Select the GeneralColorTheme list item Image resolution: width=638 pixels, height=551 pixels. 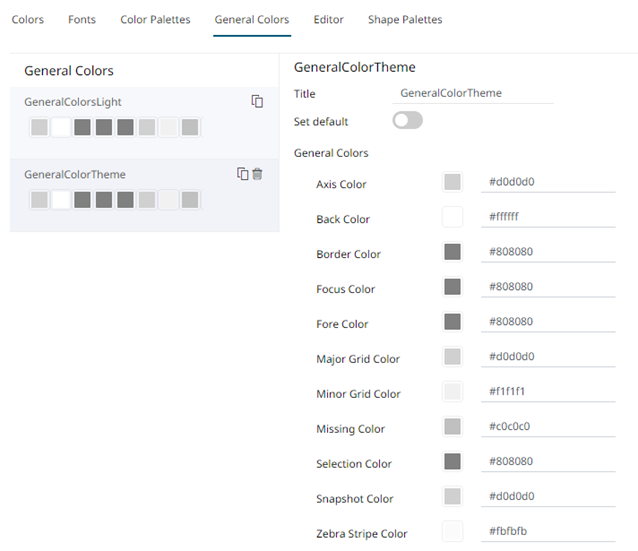(75, 174)
